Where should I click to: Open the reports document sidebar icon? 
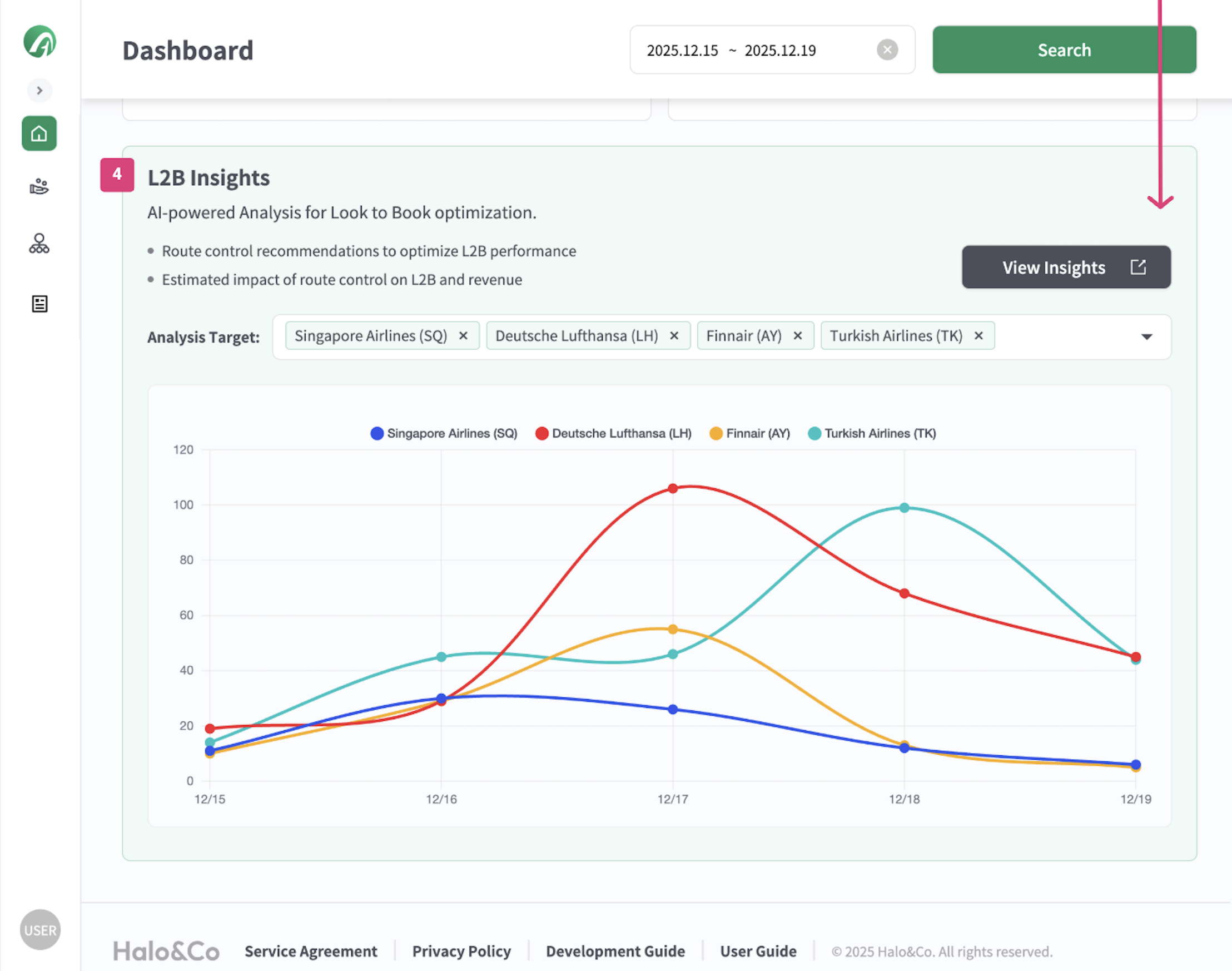[x=39, y=304]
